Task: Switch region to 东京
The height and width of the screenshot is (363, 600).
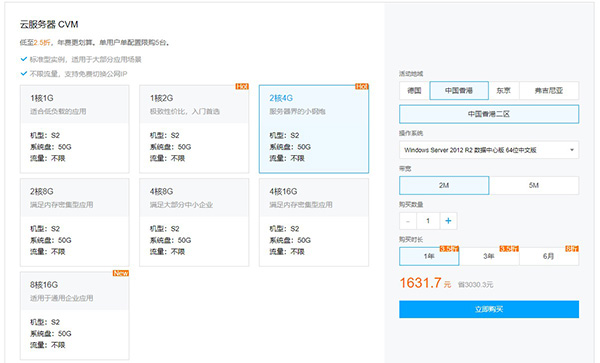Action: click(x=504, y=91)
